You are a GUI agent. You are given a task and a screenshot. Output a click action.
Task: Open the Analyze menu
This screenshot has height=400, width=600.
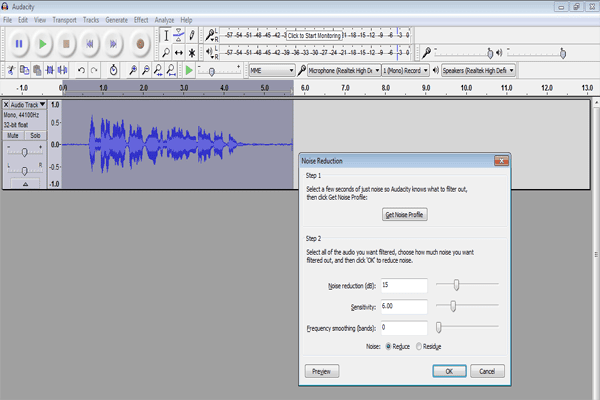(164, 20)
